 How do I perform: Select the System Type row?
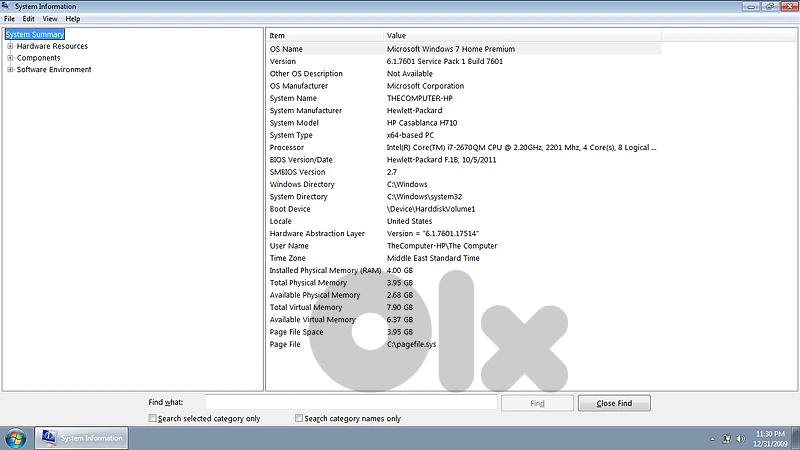click(464, 135)
